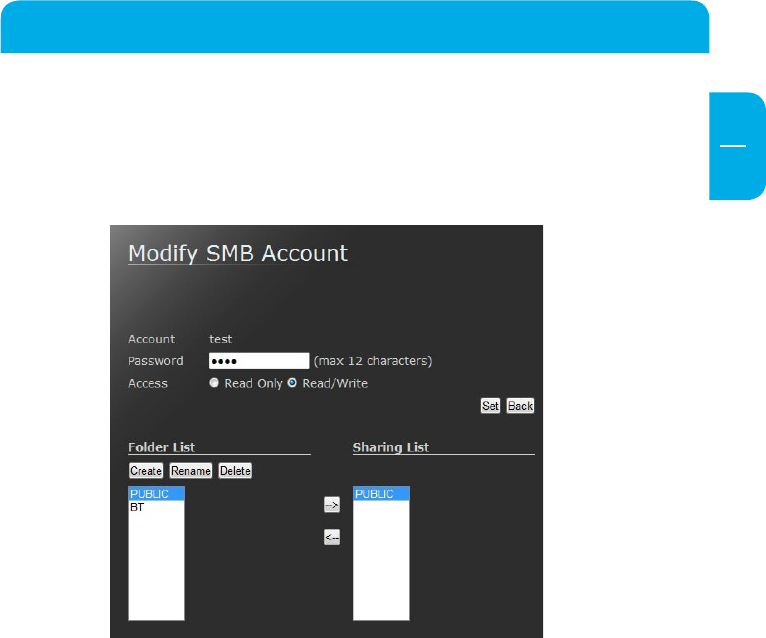
Task: Rename the selected folder
Action: click(x=191, y=471)
